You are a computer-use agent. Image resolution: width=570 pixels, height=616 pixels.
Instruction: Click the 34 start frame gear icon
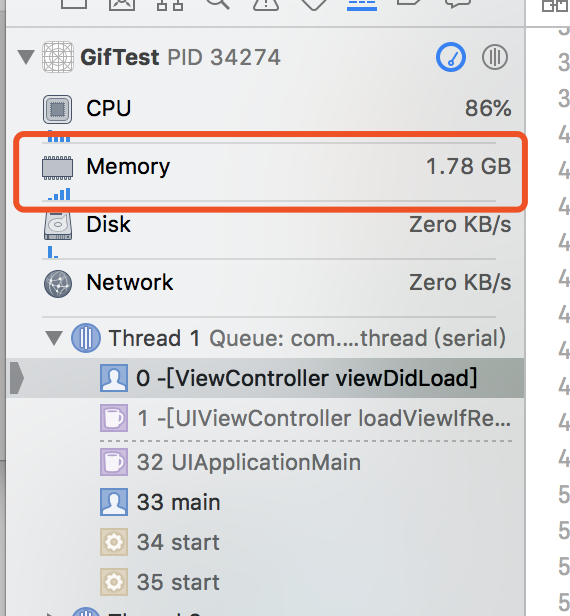tap(114, 542)
